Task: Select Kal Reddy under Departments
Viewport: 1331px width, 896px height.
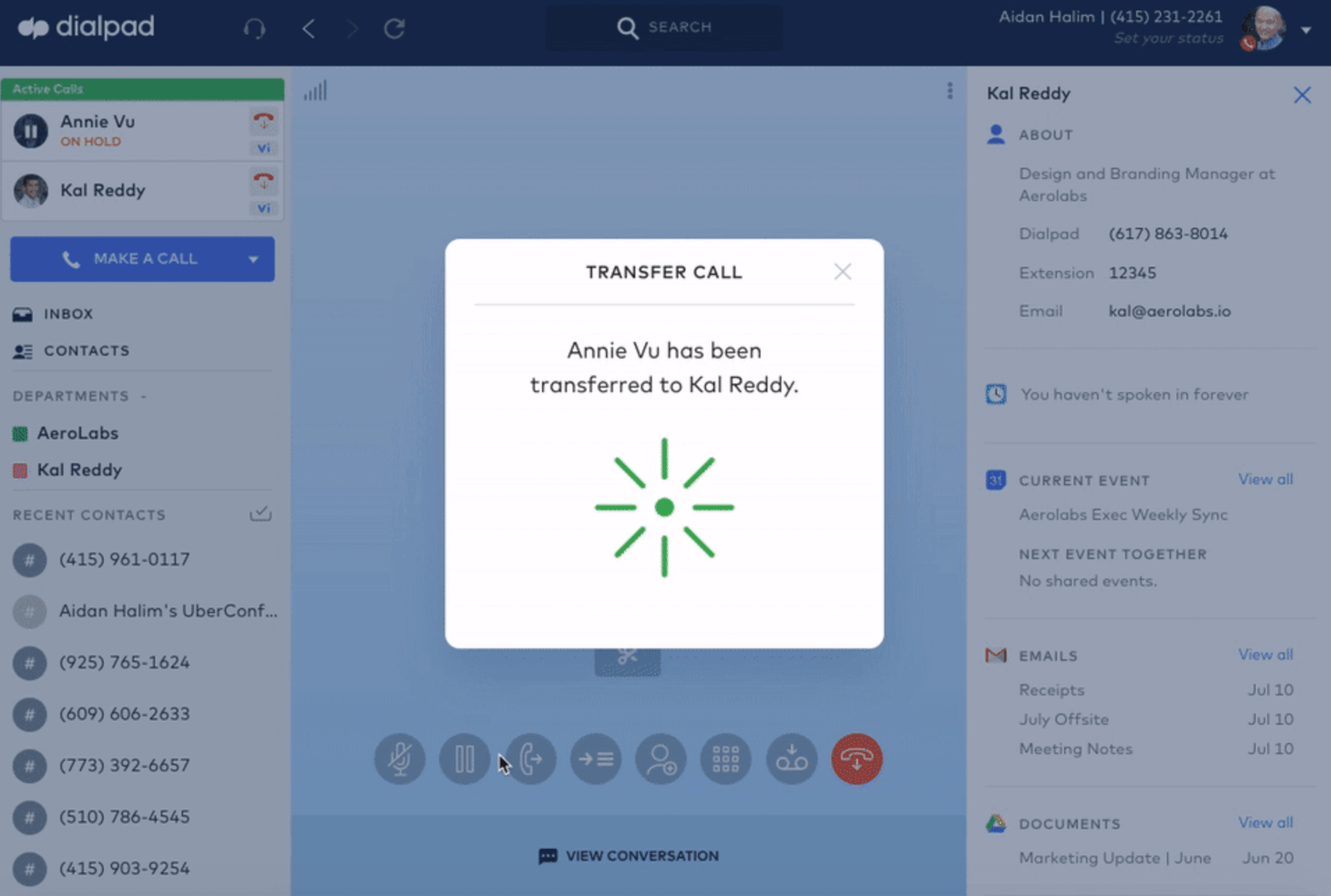Action: [x=68, y=471]
